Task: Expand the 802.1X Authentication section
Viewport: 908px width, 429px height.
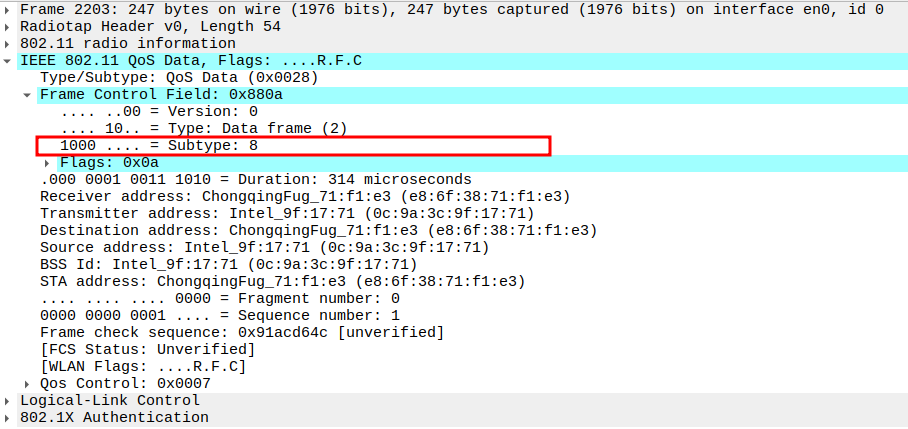Action: point(9,417)
